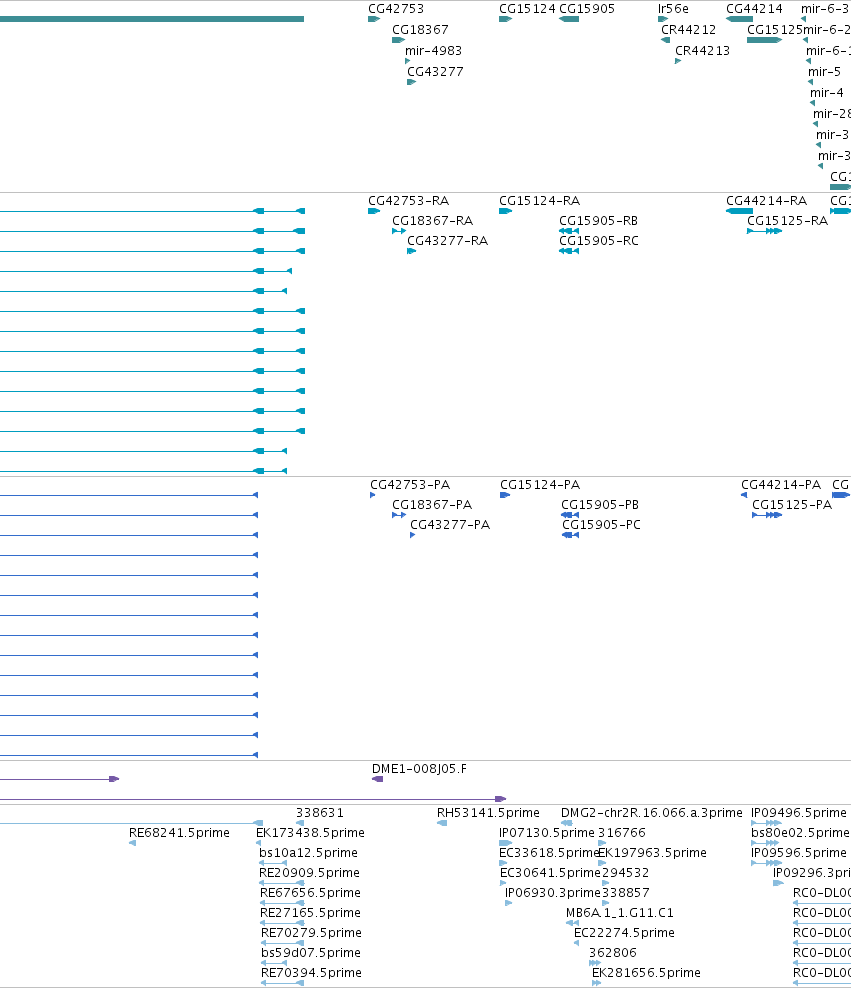
Task: Click the mir-4983 gene label
Action: point(433,50)
